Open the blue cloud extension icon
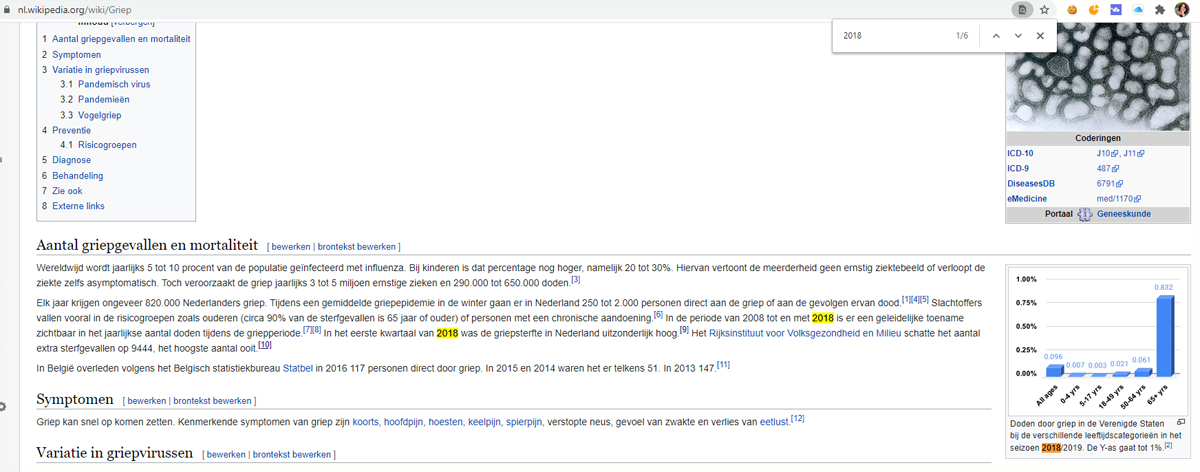This screenshot has height=472, width=1200. 1137,9
